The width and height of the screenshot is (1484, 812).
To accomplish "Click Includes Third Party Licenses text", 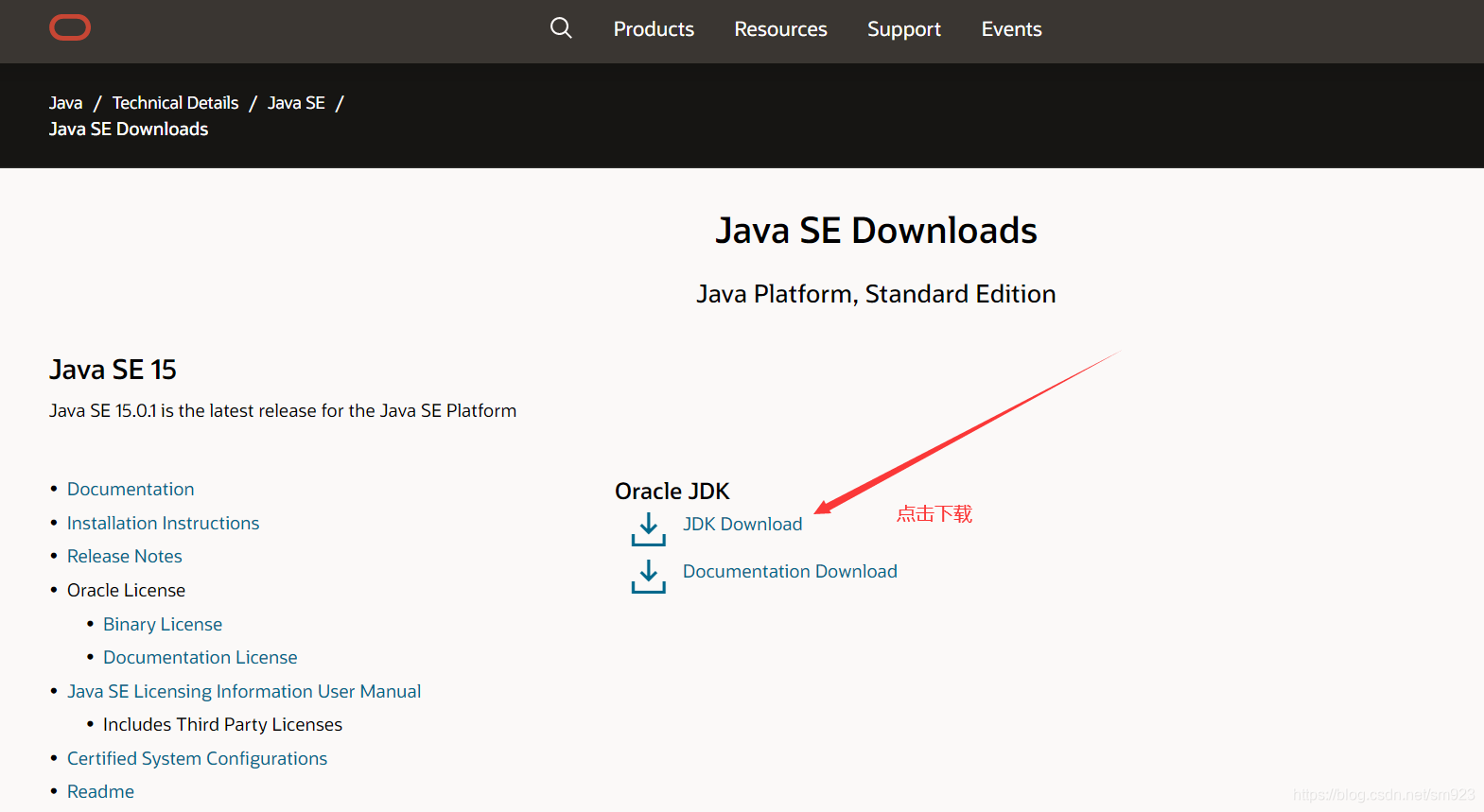I will click(x=222, y=724).
